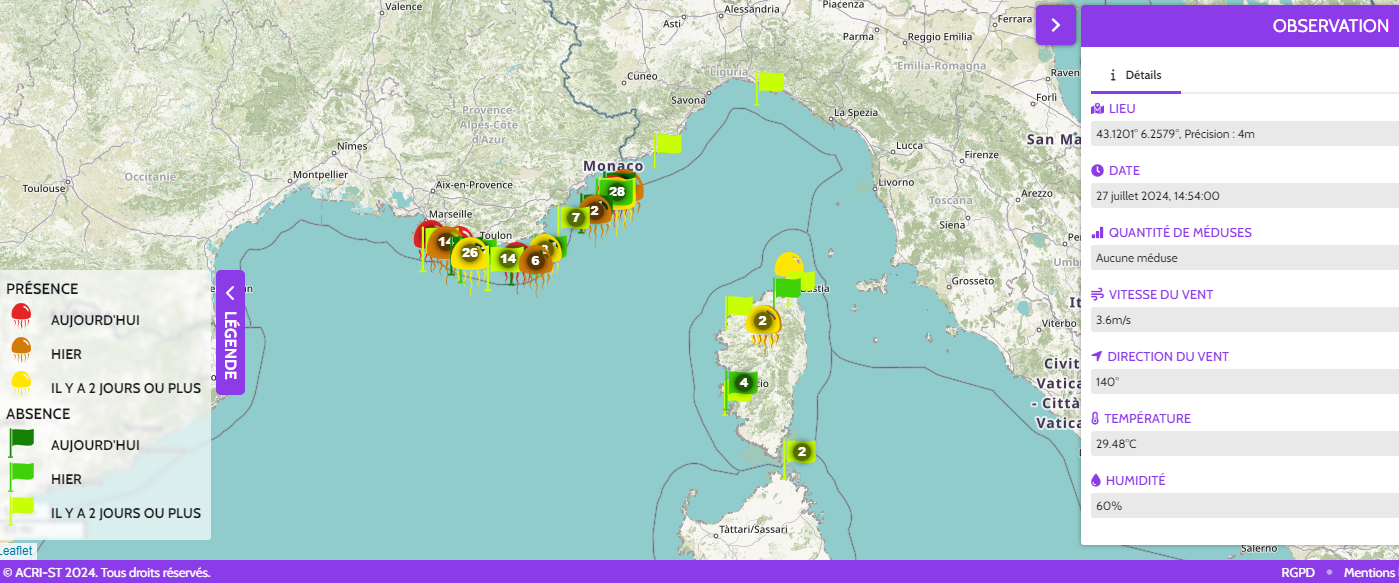
Task: Select the date value 27 juillet 2024, 14:54:00
Action: [x=1157, y=196]
